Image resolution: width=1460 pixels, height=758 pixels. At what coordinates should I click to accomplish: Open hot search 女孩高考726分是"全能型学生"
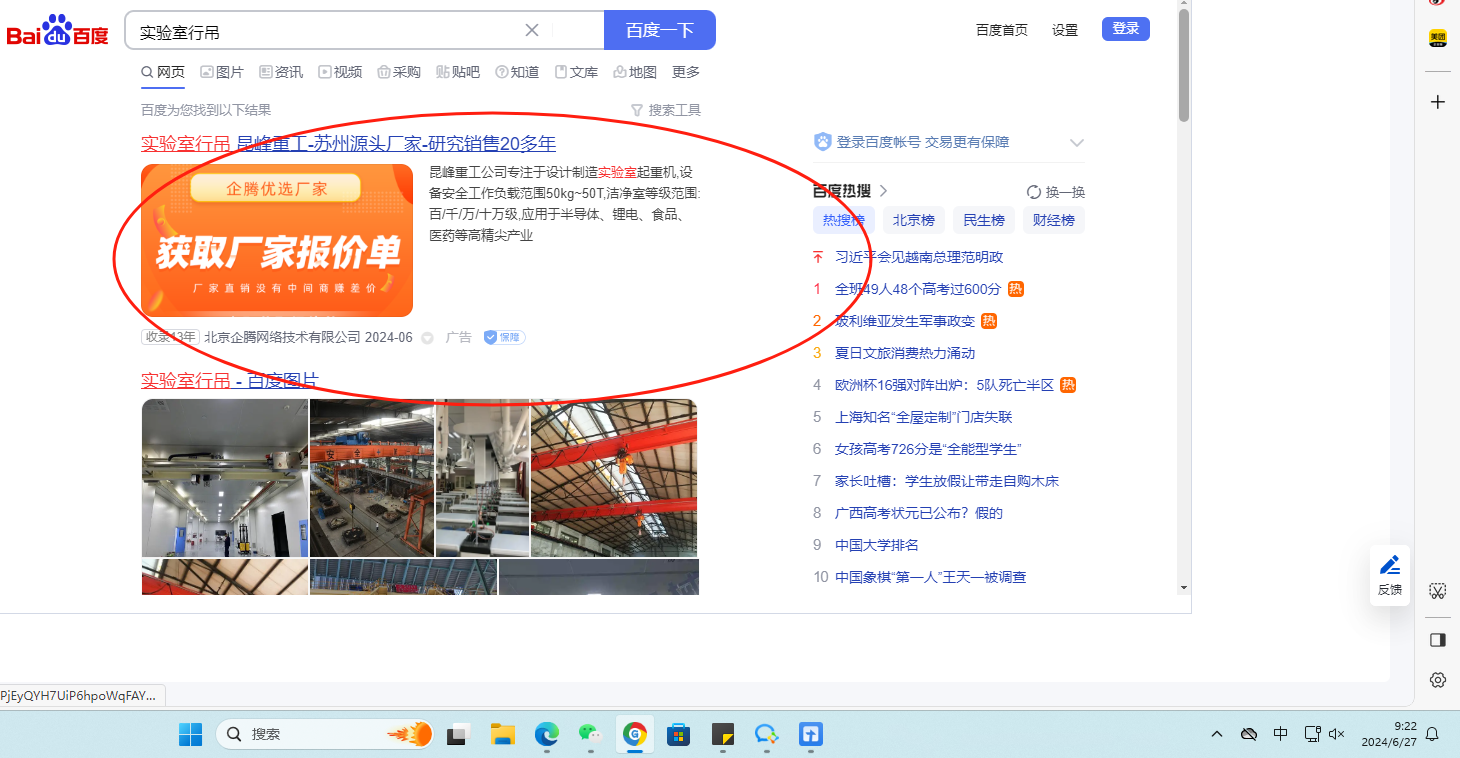[x=928, y=449]
